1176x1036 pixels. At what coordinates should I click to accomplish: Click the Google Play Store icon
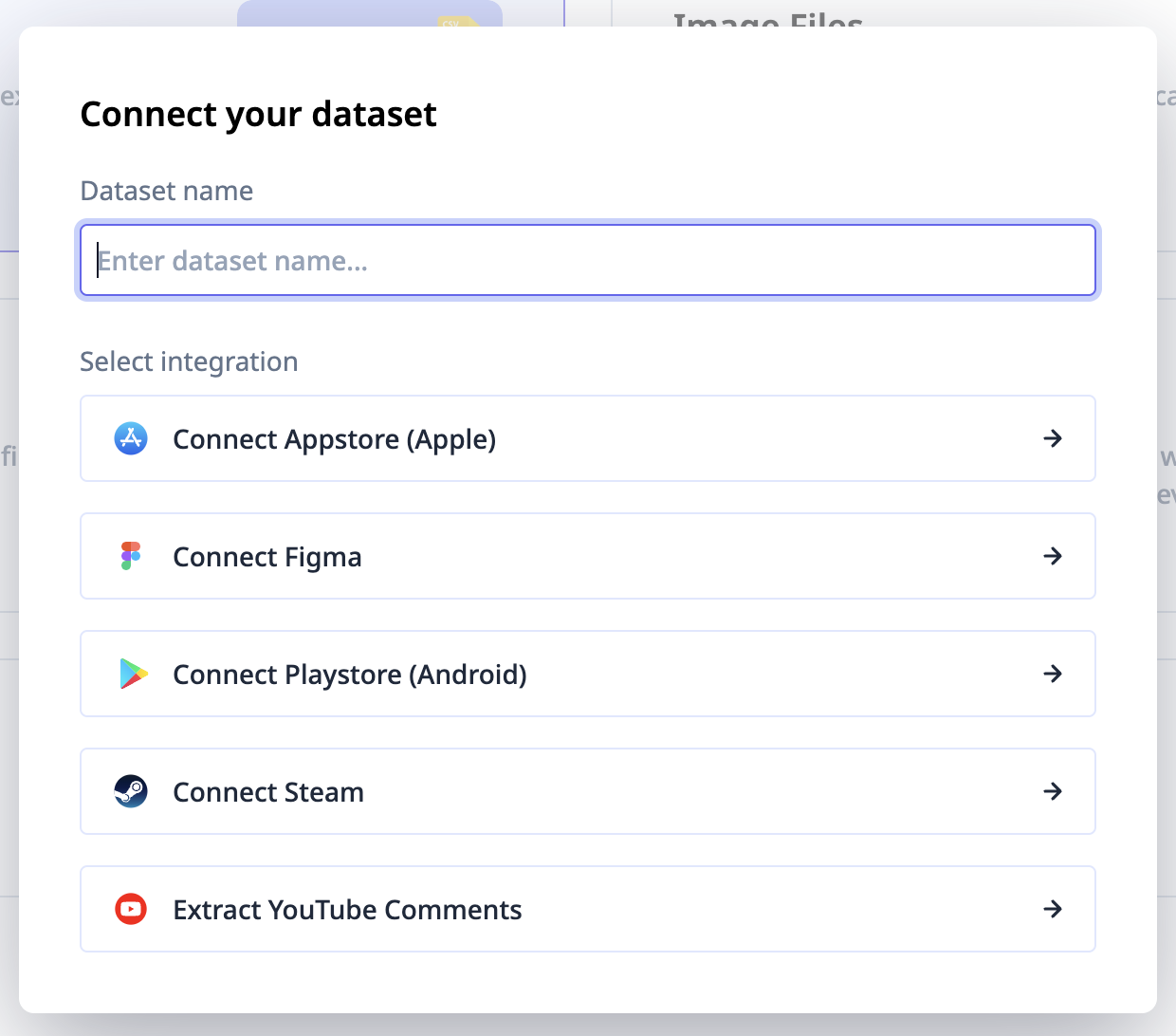(133, 674)
